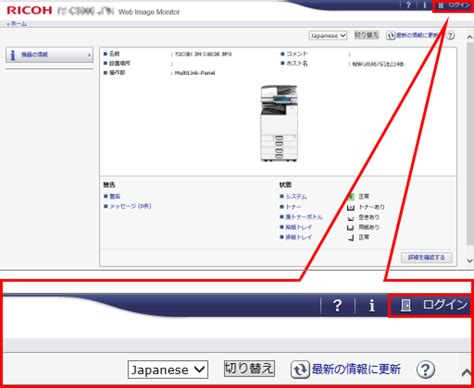Click the 給紙トレイ status link
The height and width of the screenshot is (388, 474).
pyautogui.click(x=299, y=227)
